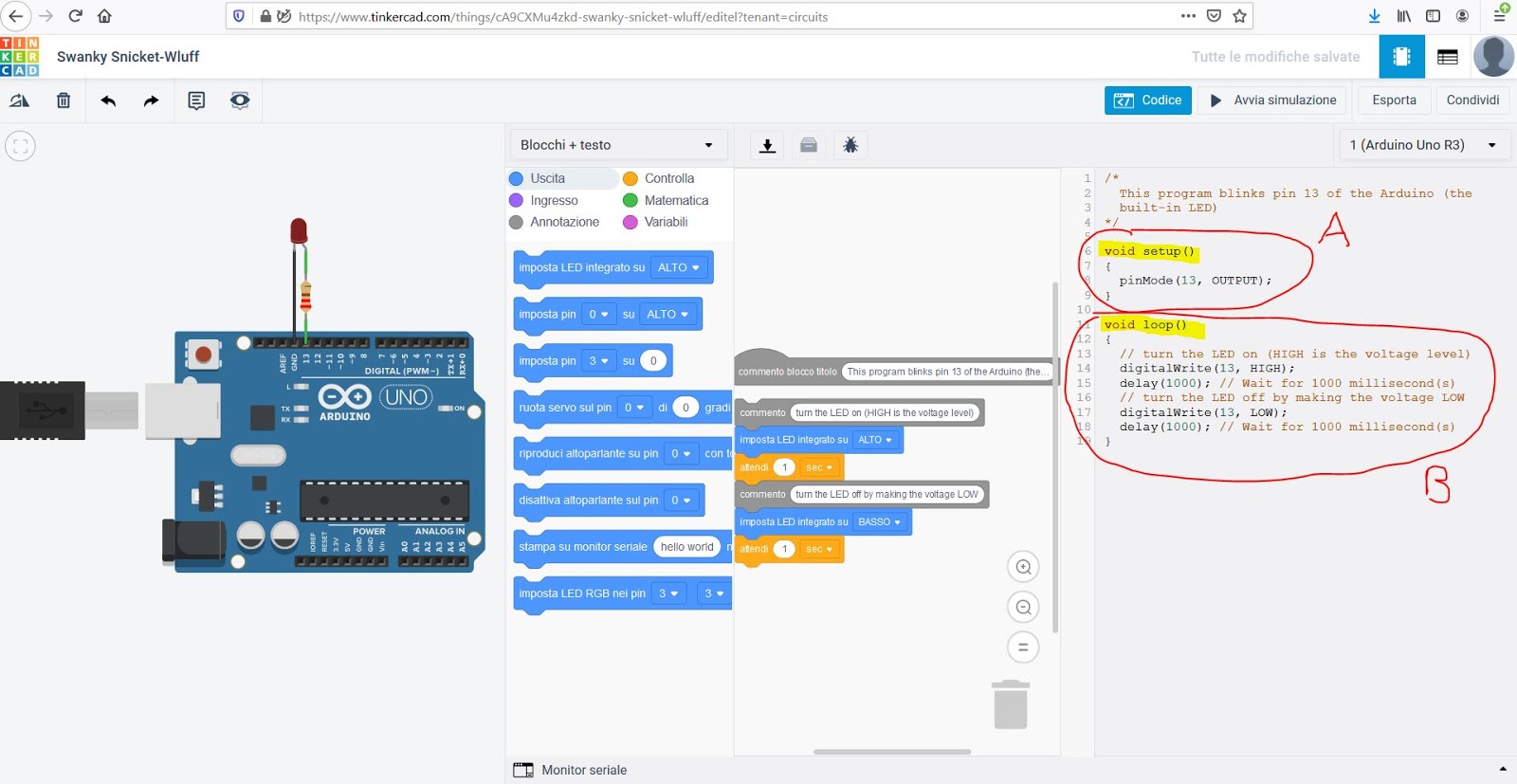Click the rotate/mirror component icon

pos(20,100)
